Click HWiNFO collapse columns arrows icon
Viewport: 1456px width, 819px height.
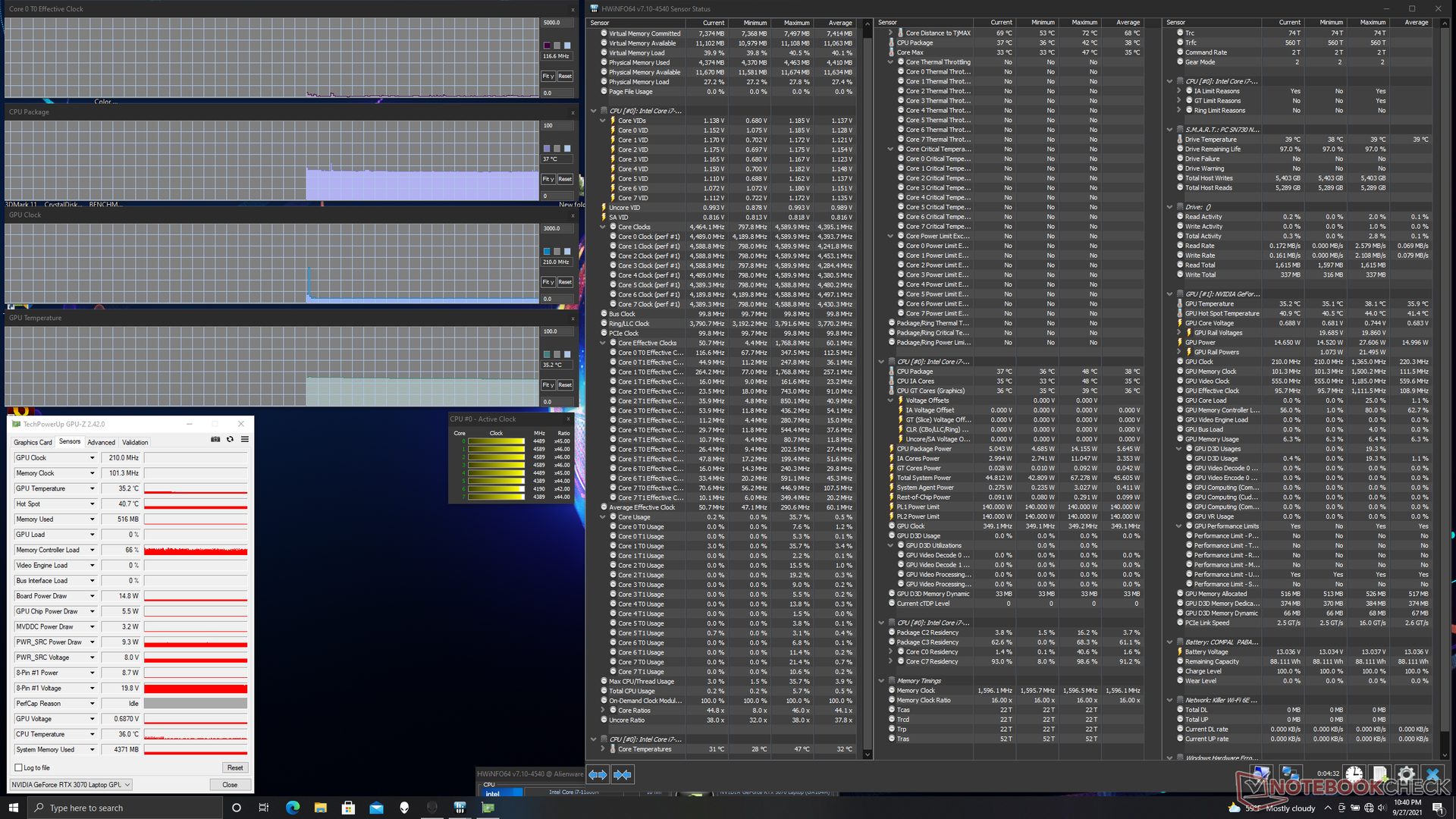[623, 774]
